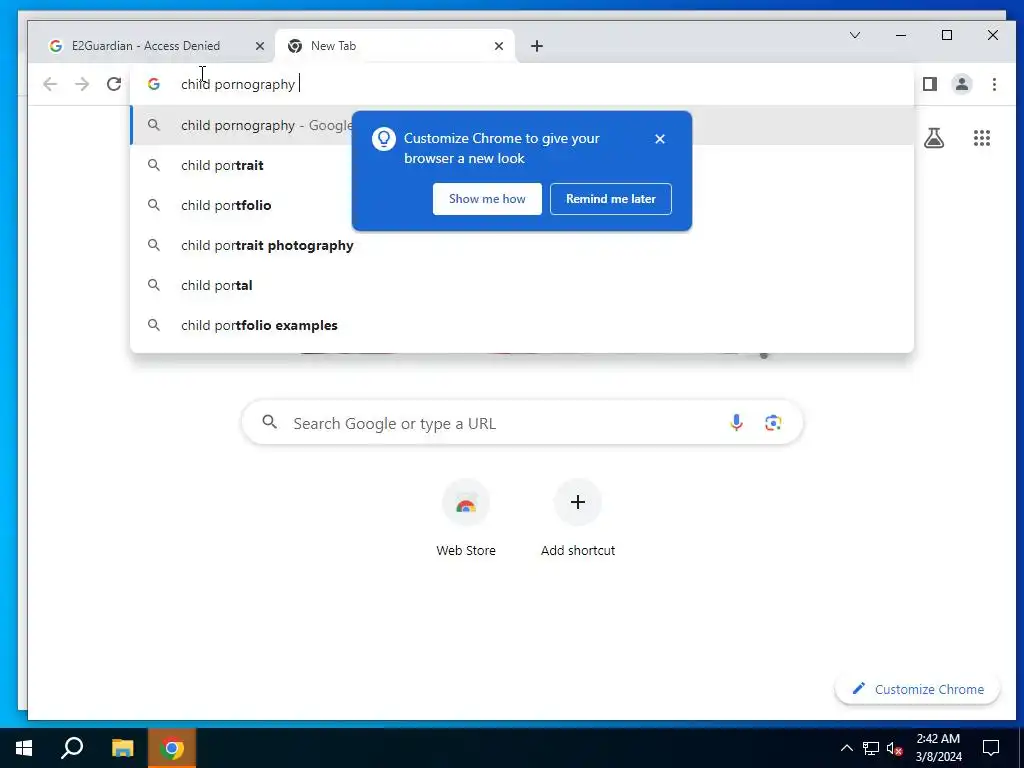Choose the "child portfolio" suggestion

click(x=522, y=205)
